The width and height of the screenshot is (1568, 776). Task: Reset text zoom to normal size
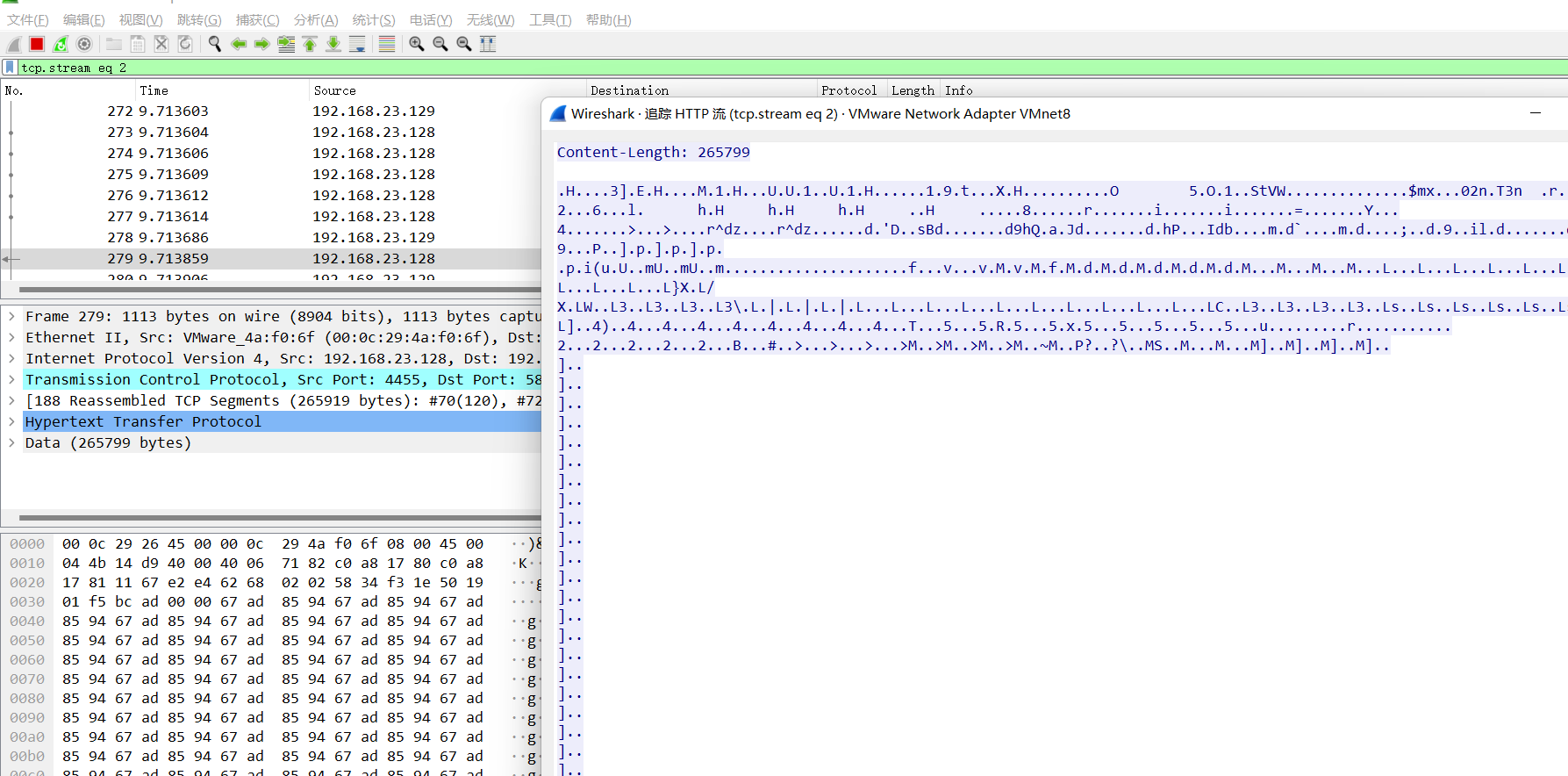(464, 44)
